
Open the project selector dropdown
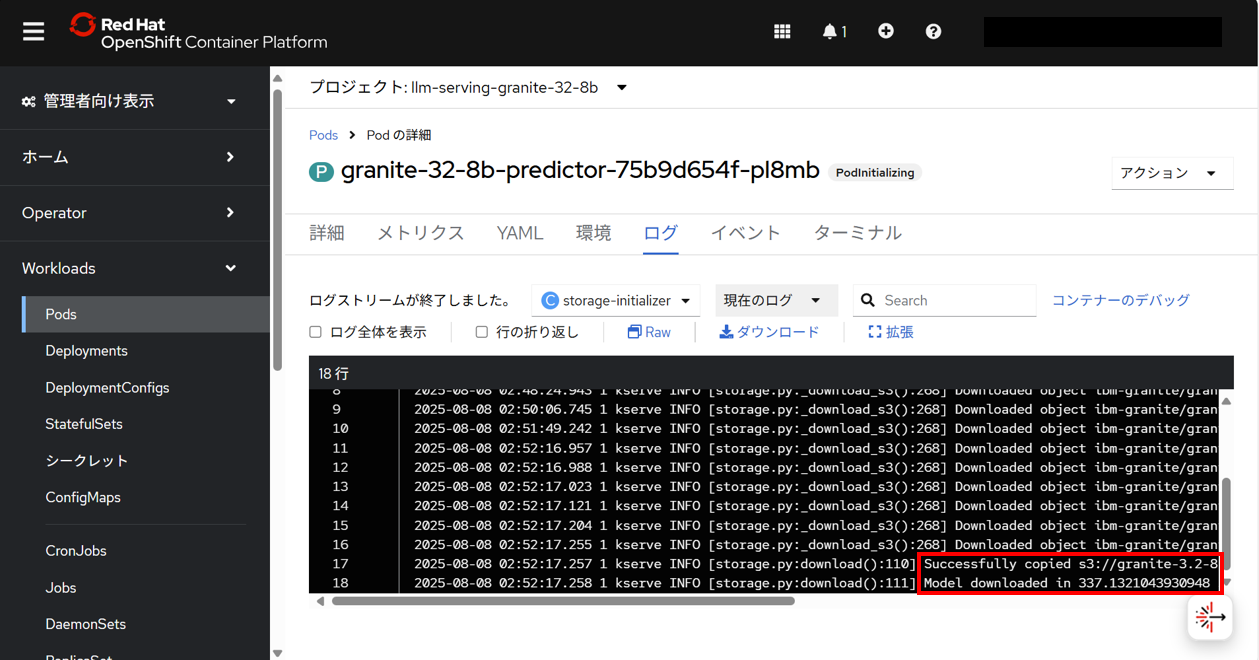coord(468,87)
